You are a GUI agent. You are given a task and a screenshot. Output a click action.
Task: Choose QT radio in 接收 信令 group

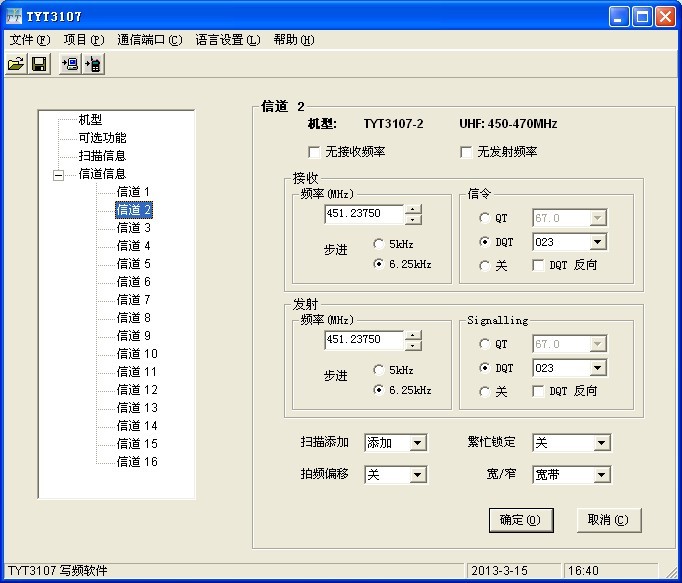(485, 218)
